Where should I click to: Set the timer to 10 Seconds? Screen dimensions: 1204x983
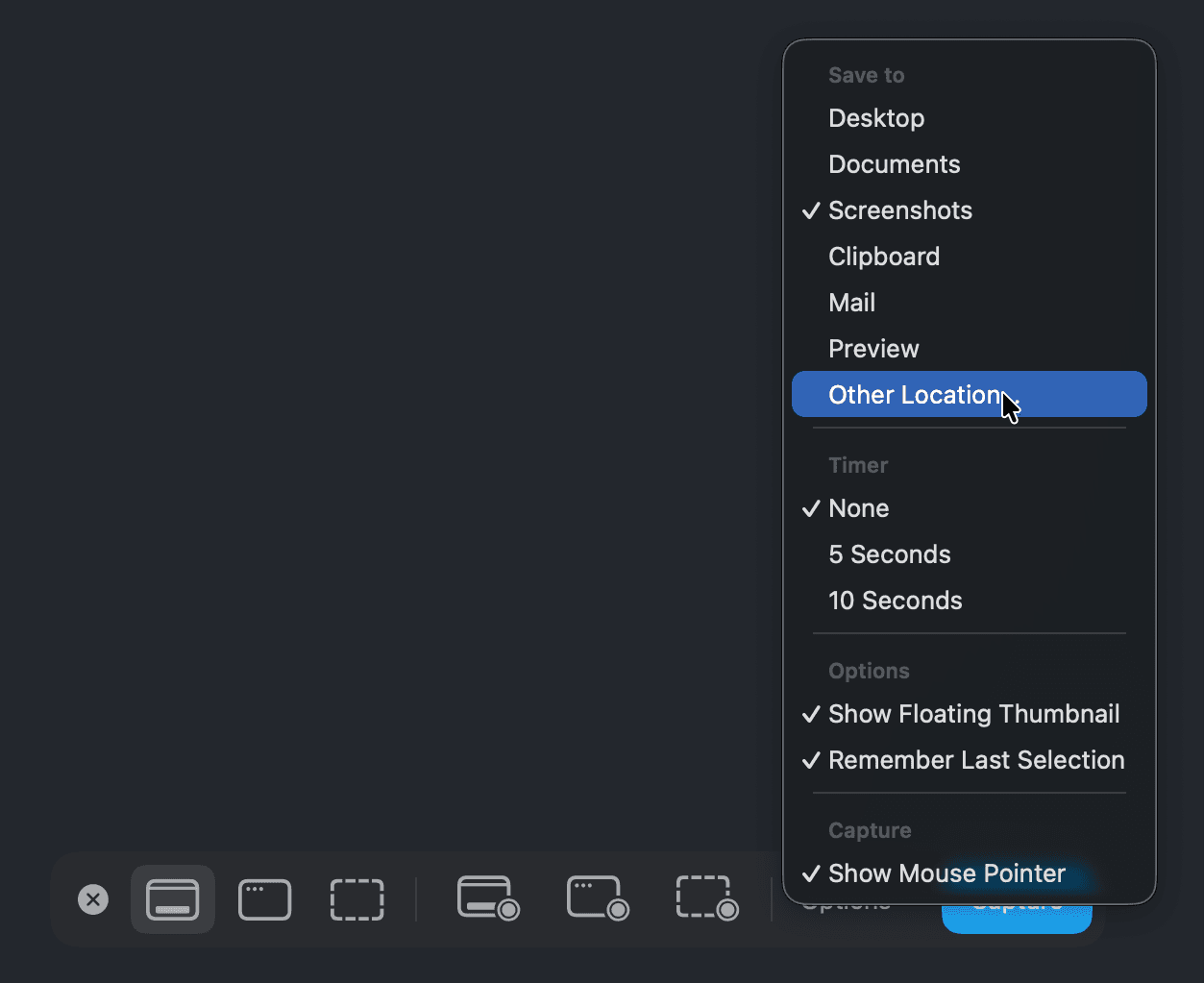coord(895,601)
